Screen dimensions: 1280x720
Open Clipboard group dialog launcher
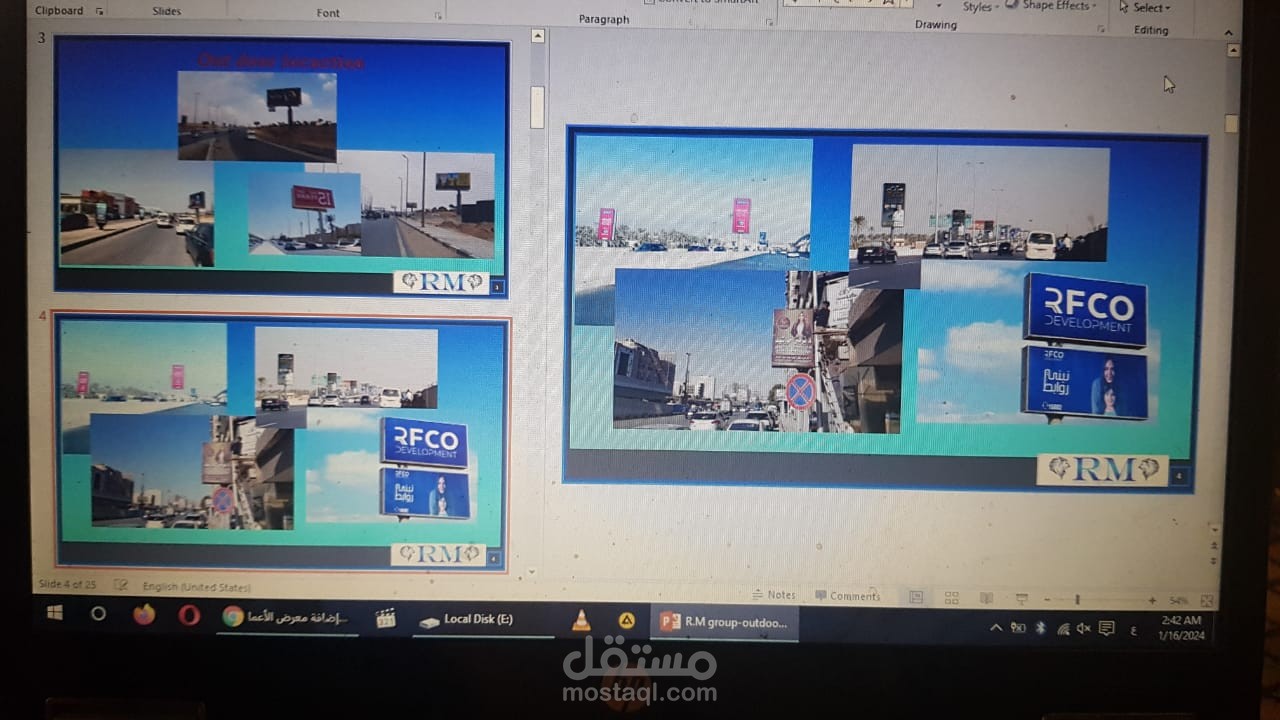pos(99,11)
